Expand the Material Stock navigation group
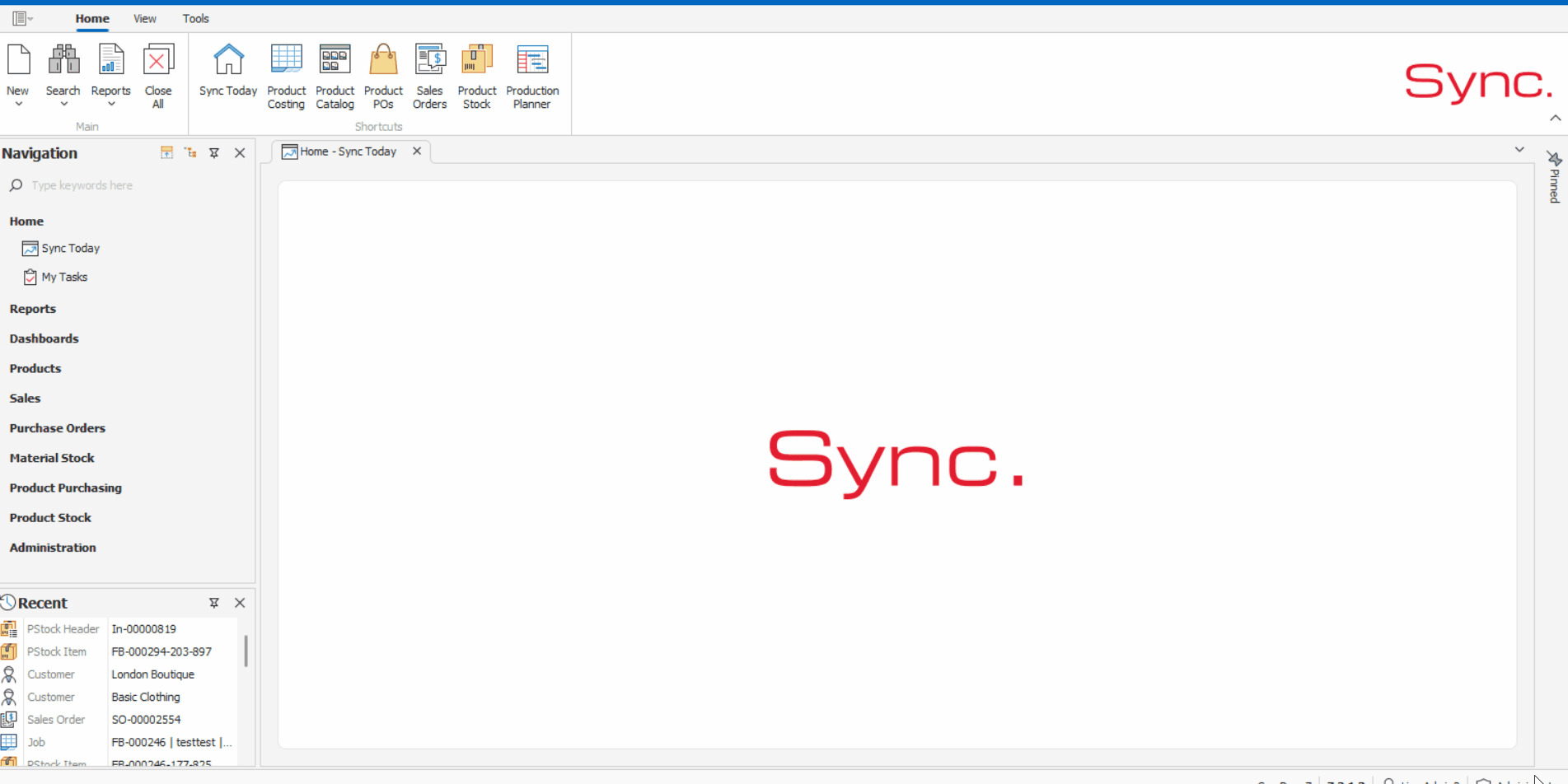This screenshot has height=784, width=1568. pos(52,458)
